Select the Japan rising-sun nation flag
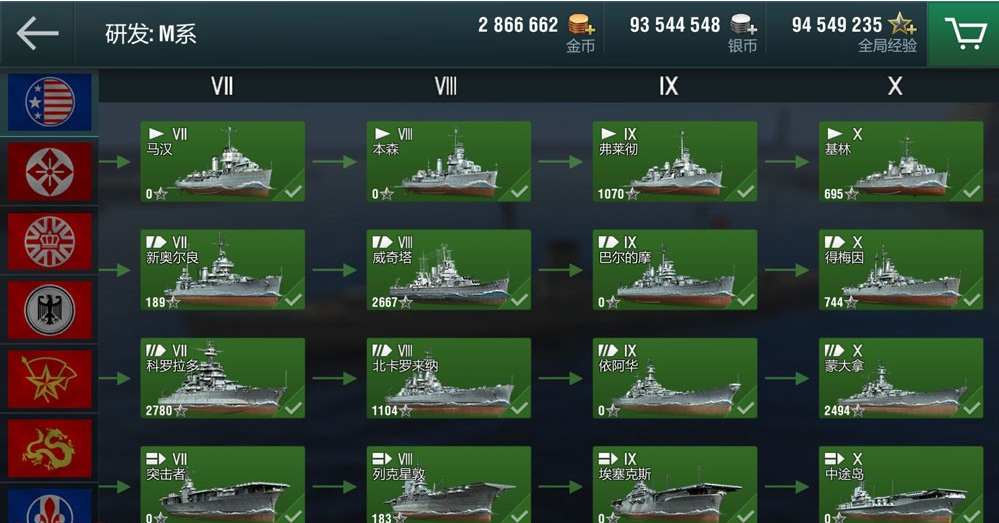Viewport: 999px width, 523px height. point(50,172)
